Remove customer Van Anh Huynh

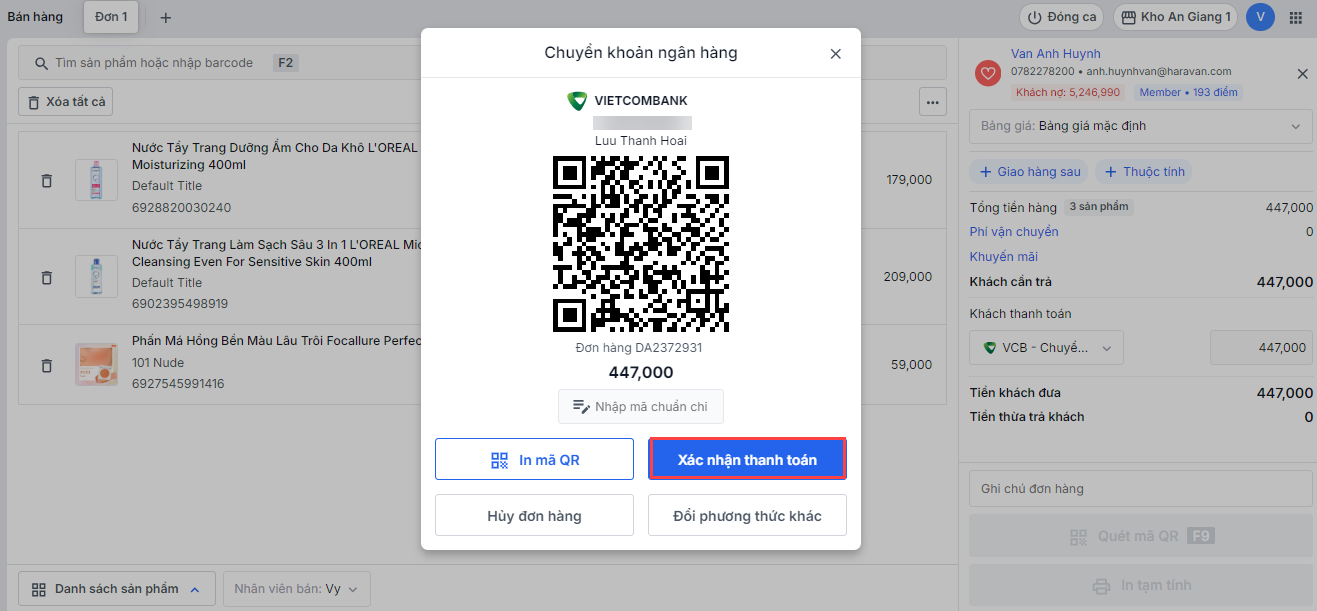tap(1302, 74)
